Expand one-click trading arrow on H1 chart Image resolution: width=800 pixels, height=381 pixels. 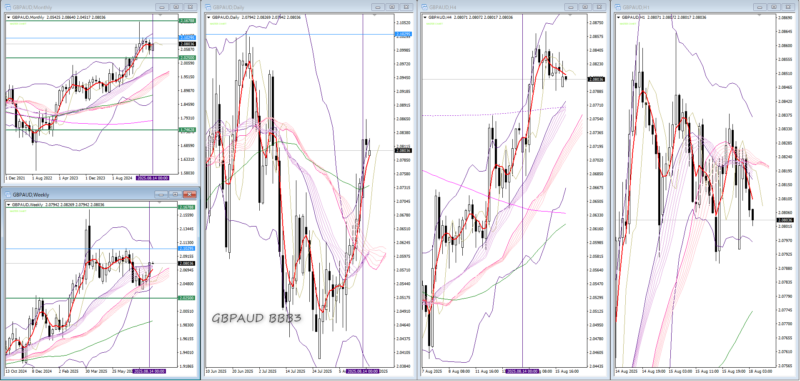tap(618, 17)
